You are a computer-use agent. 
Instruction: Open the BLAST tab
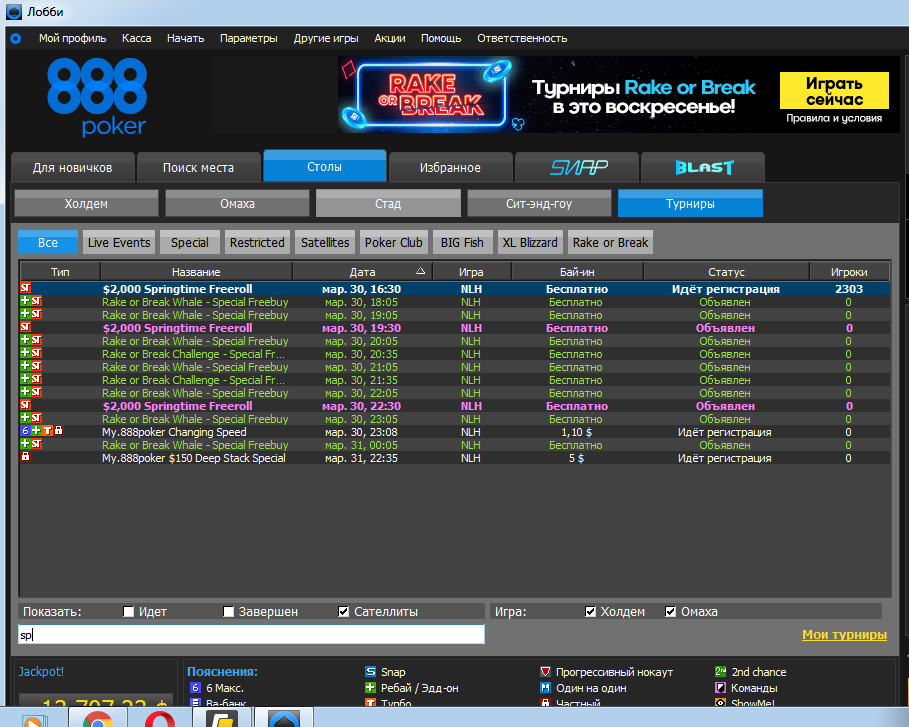coord(703,168)
